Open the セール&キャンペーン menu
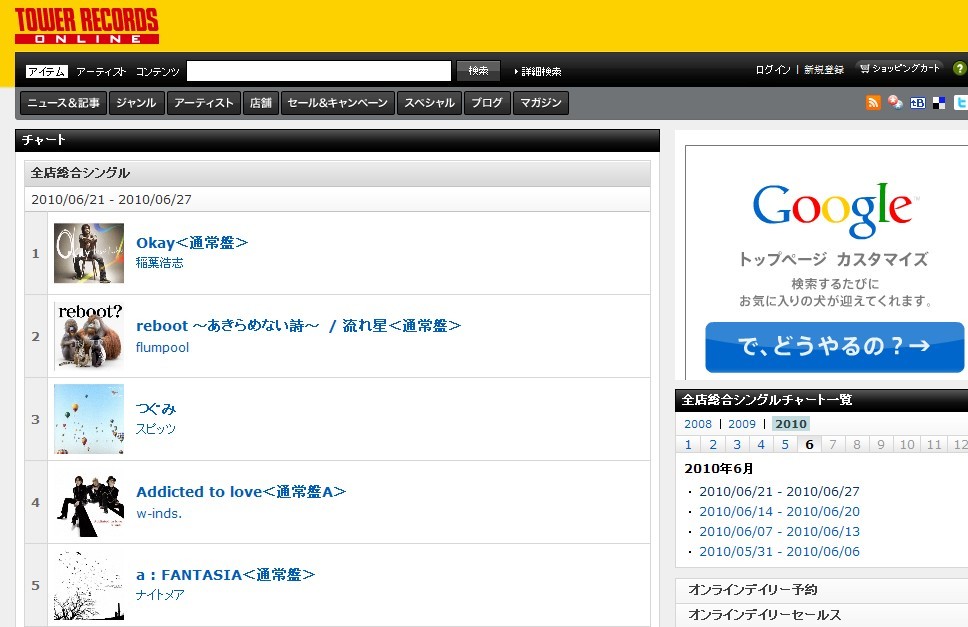This screenshot has width=968, height=627. tap(338, 103)
